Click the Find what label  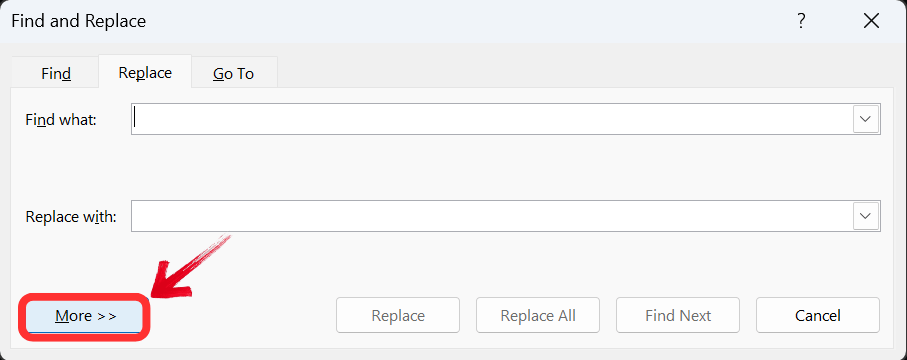[61, 120]
